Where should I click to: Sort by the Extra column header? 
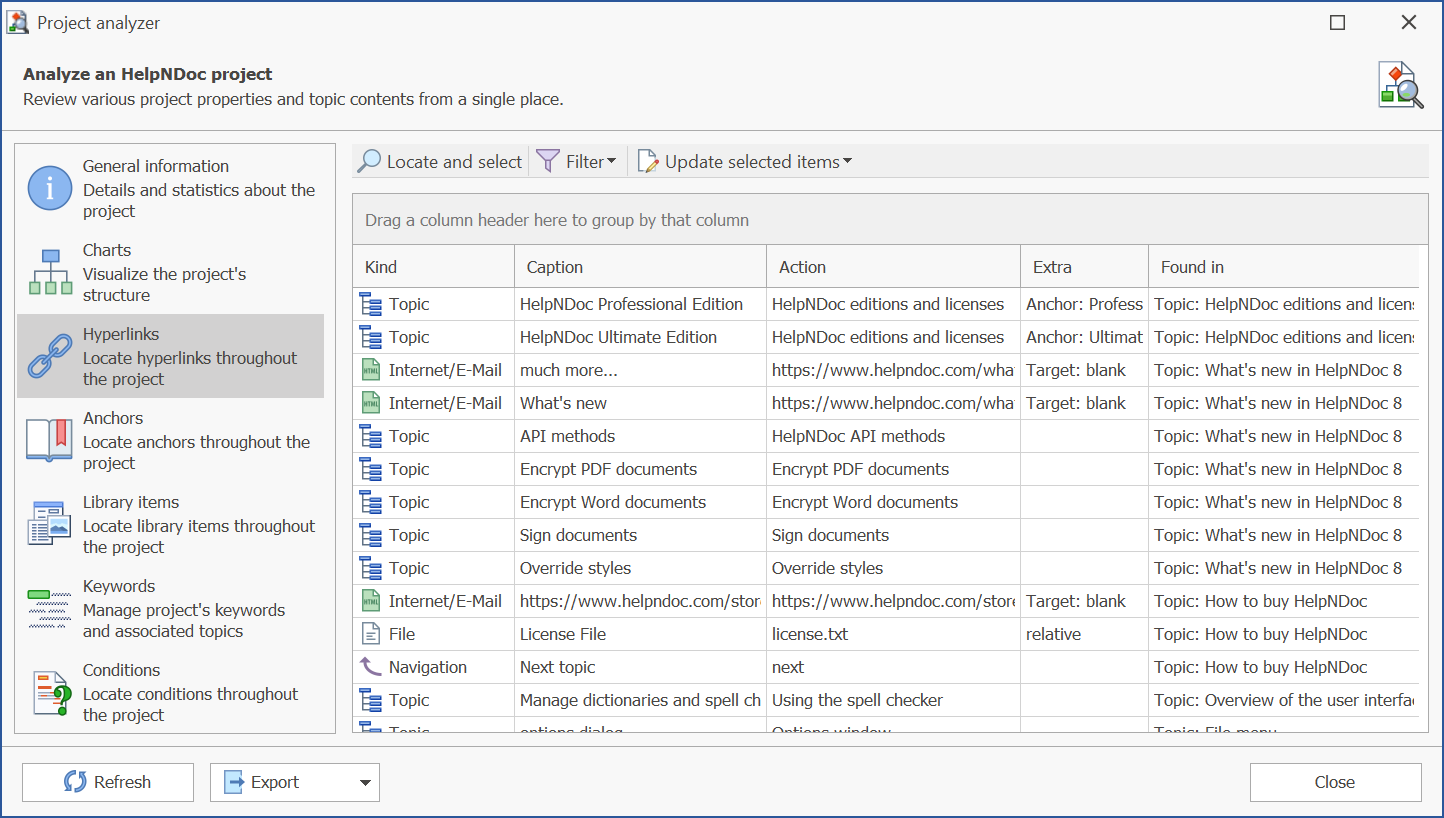tap(1084, 267)
